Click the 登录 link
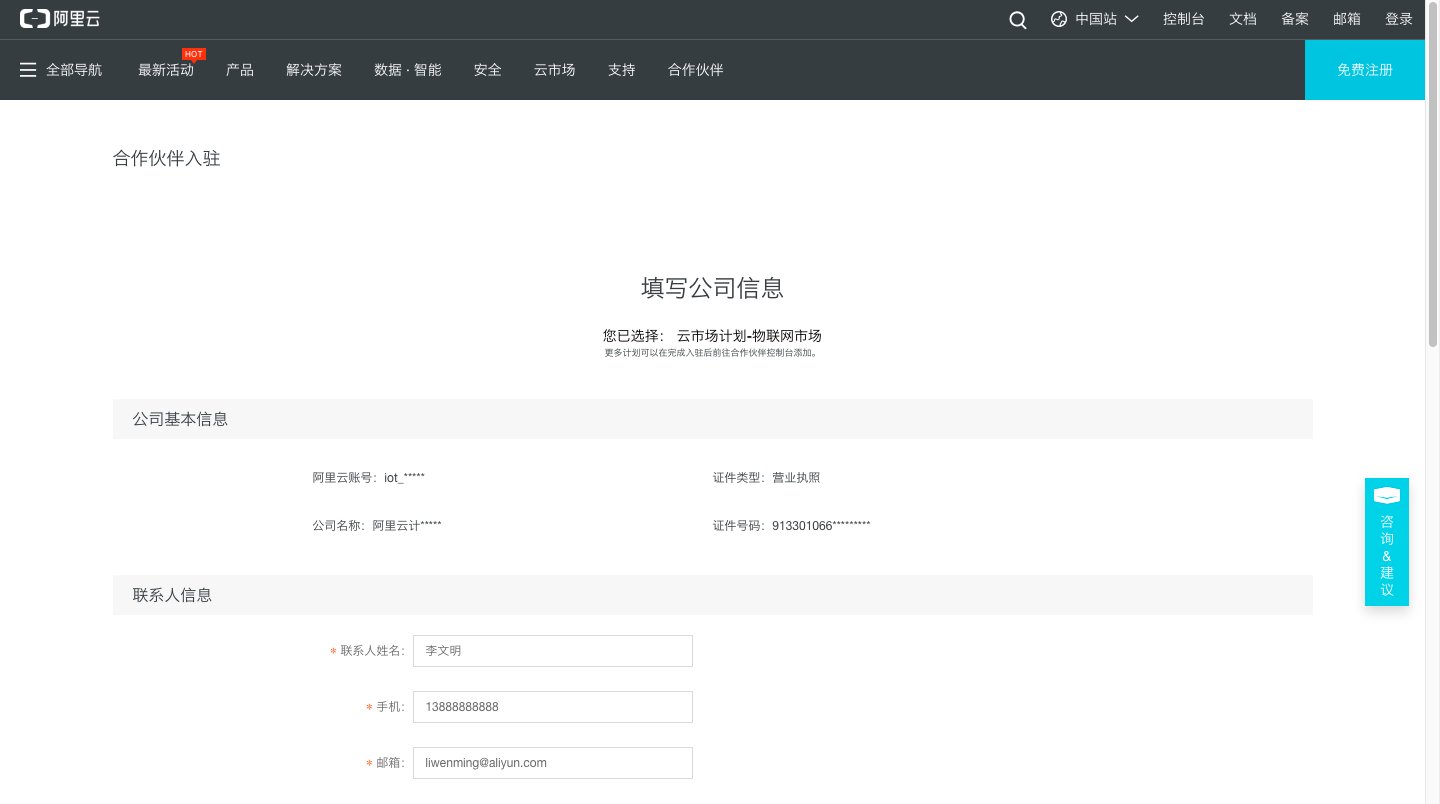Viewport: 1440px width, 804px height. (1398, 19)
